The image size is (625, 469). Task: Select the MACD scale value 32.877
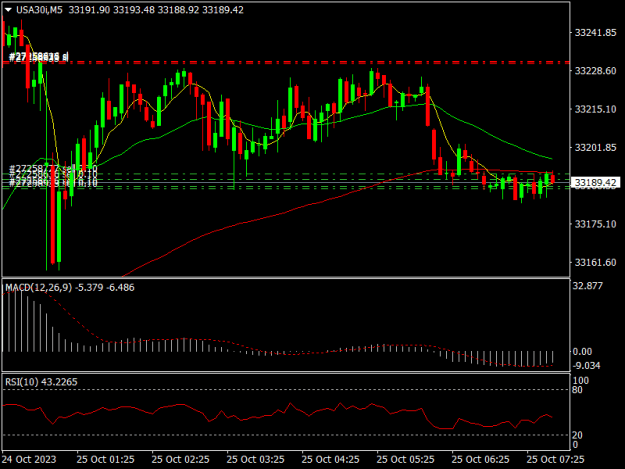click(588, 286)
